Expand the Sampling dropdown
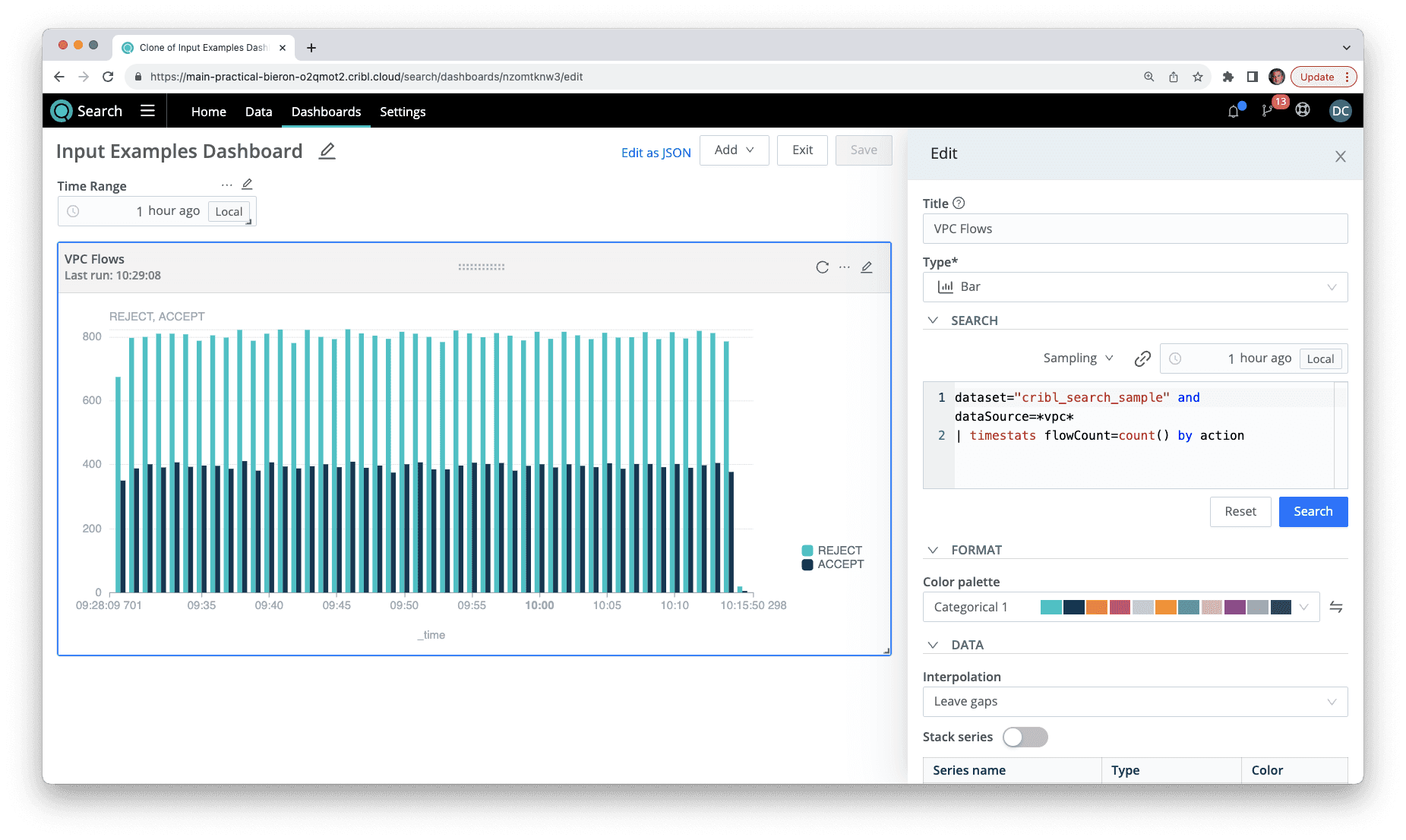This screenshot has width=1406, height=840. coord(1078,358)
